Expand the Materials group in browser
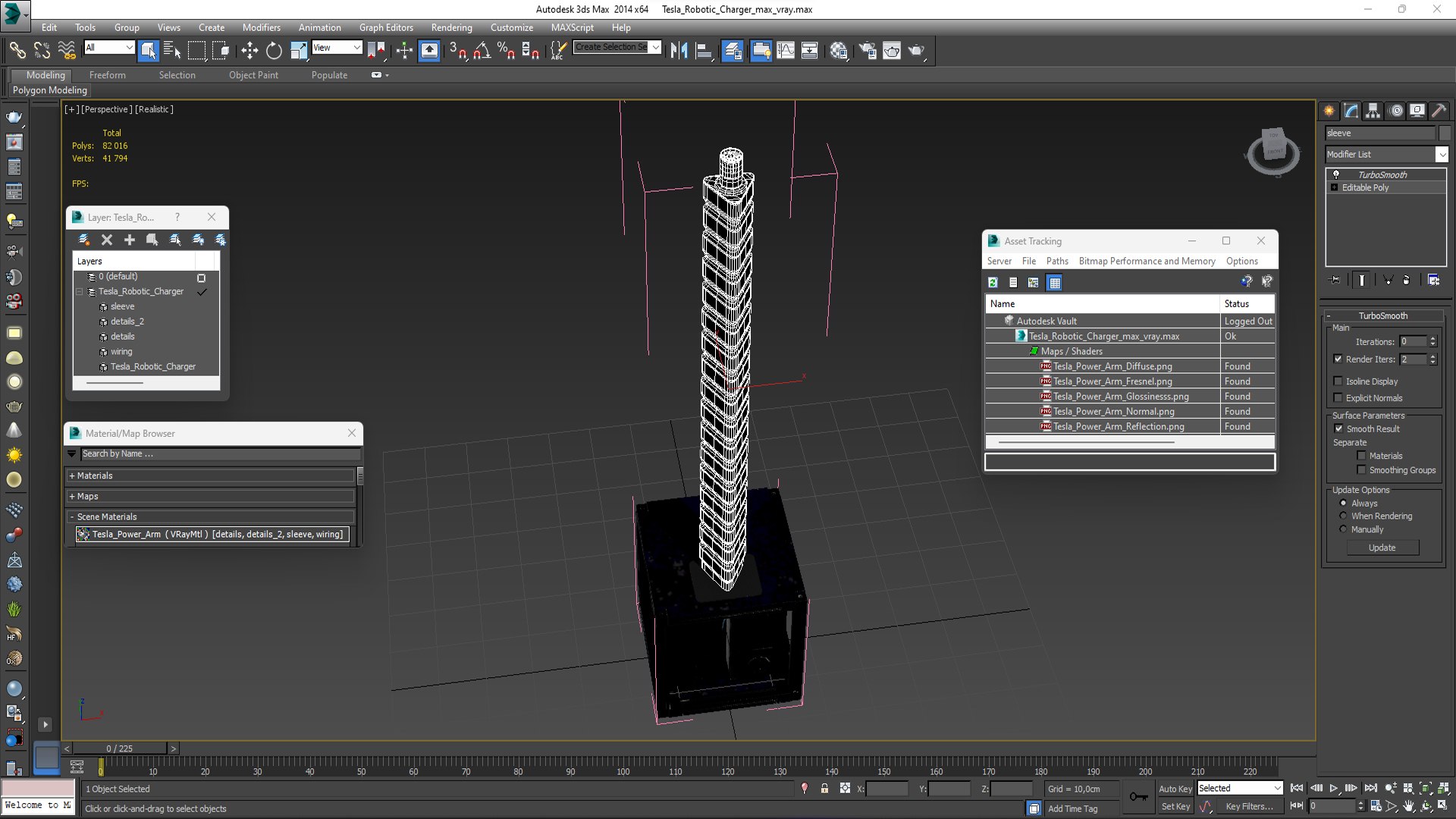Viewport: 1456px width, 819px height. [210, 476]
